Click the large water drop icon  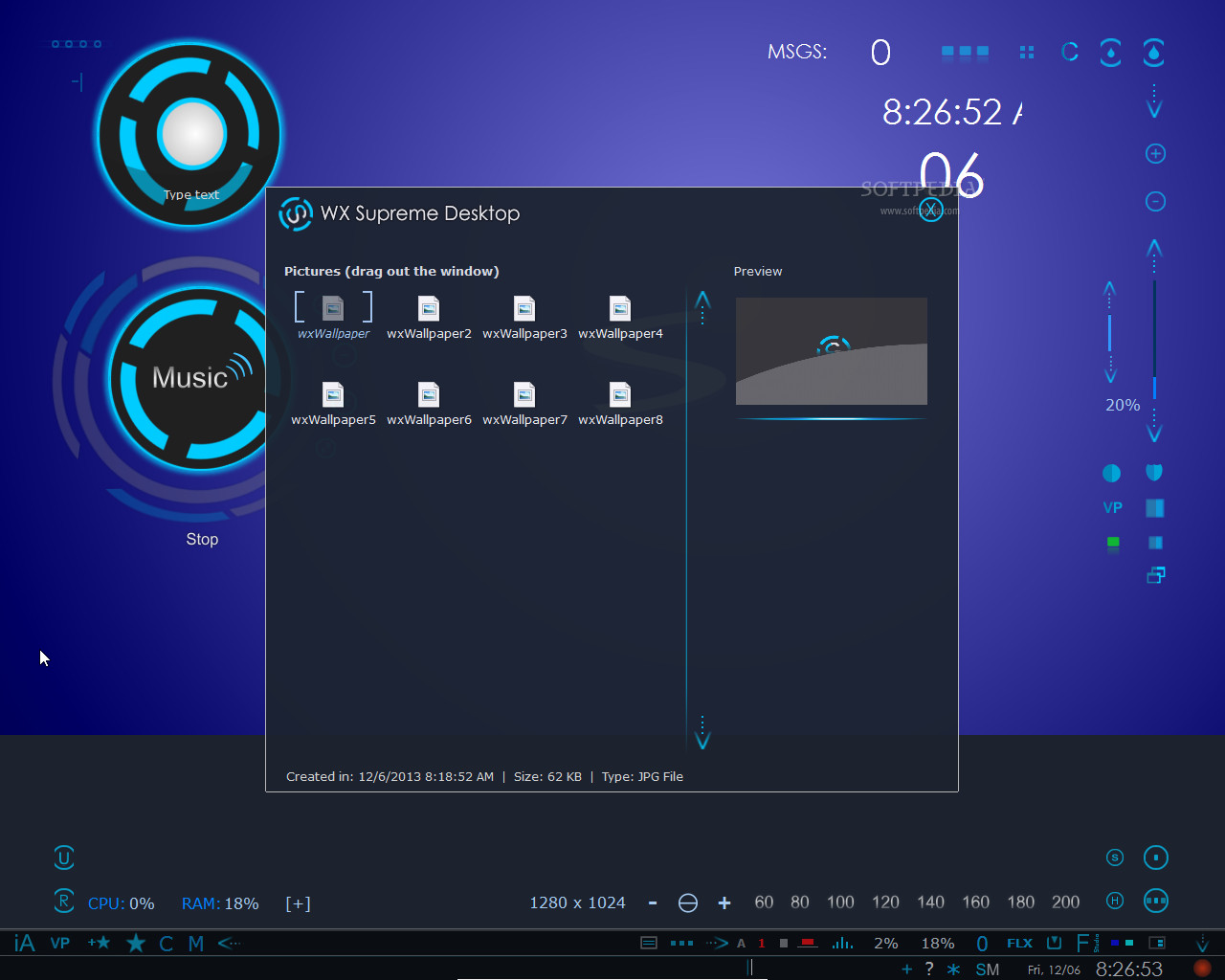click(1153, 53)
